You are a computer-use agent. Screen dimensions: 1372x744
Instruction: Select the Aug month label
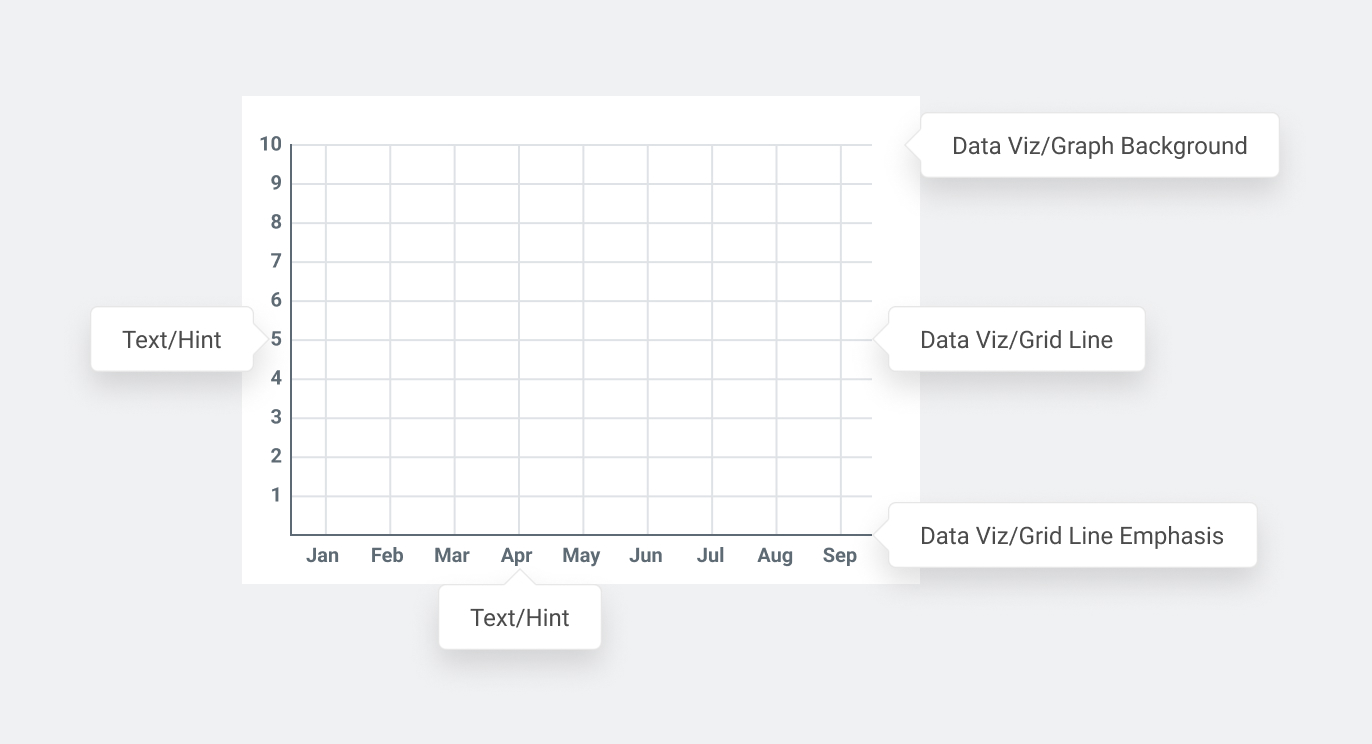[x=775, y=556]
